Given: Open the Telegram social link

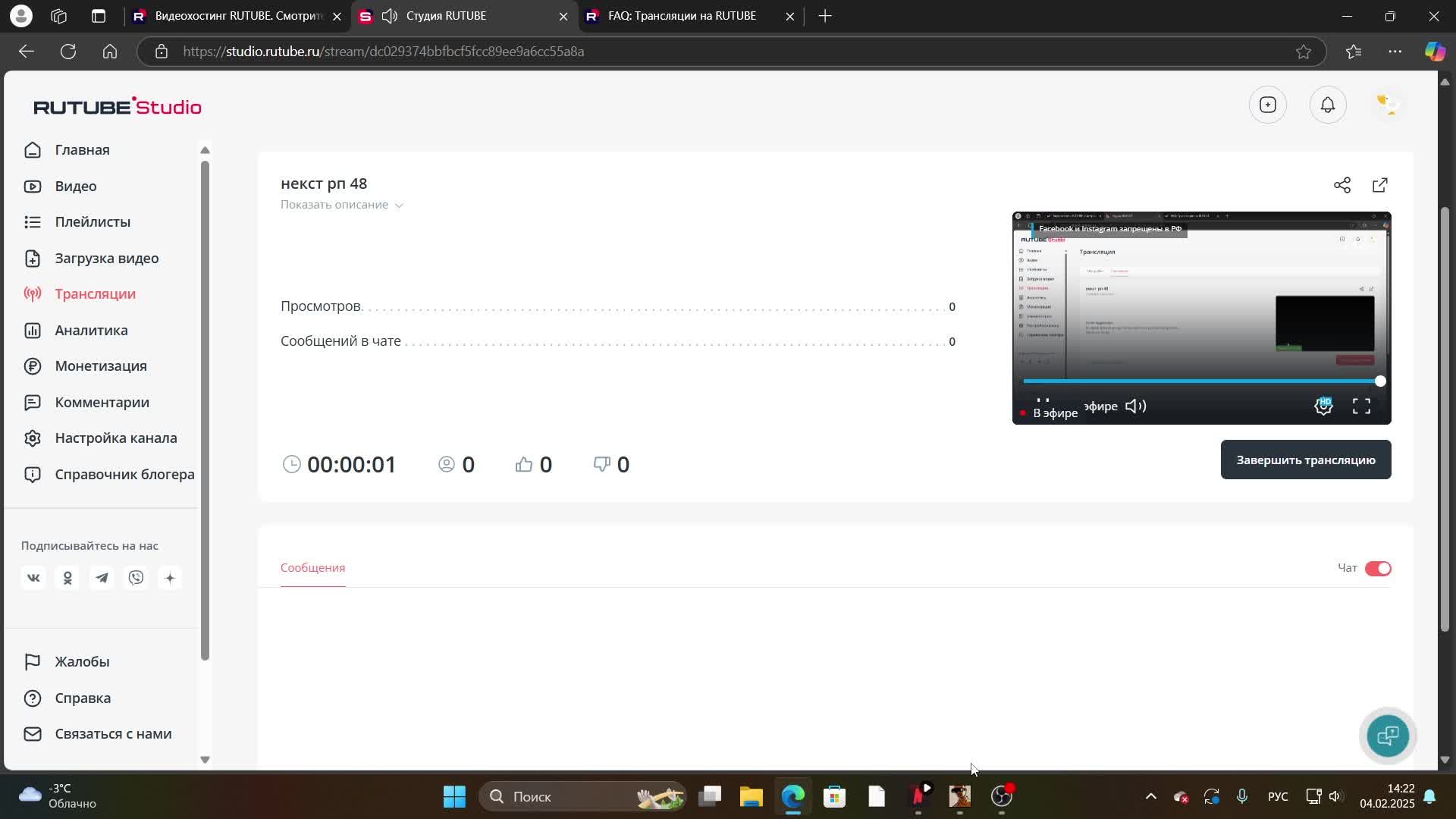Looking at the screenshot, I should pyautogui.click(x=102, y=578).
